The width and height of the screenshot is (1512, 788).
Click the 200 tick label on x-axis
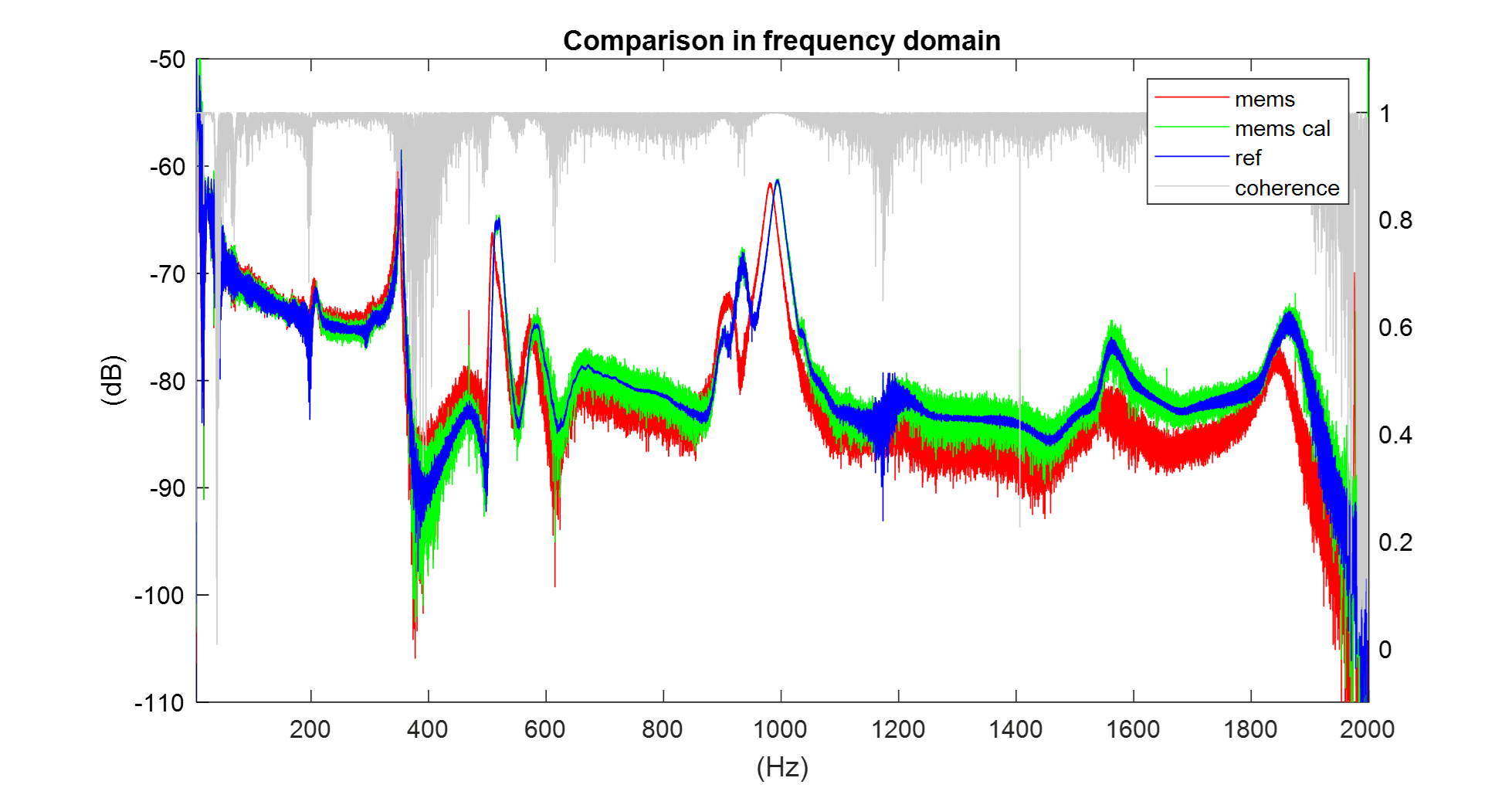coord(310,729)
